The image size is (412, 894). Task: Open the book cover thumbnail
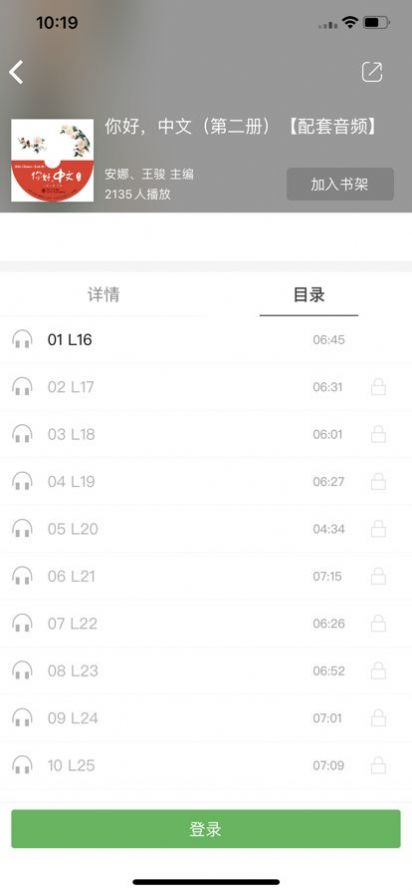tap(52, 160)
